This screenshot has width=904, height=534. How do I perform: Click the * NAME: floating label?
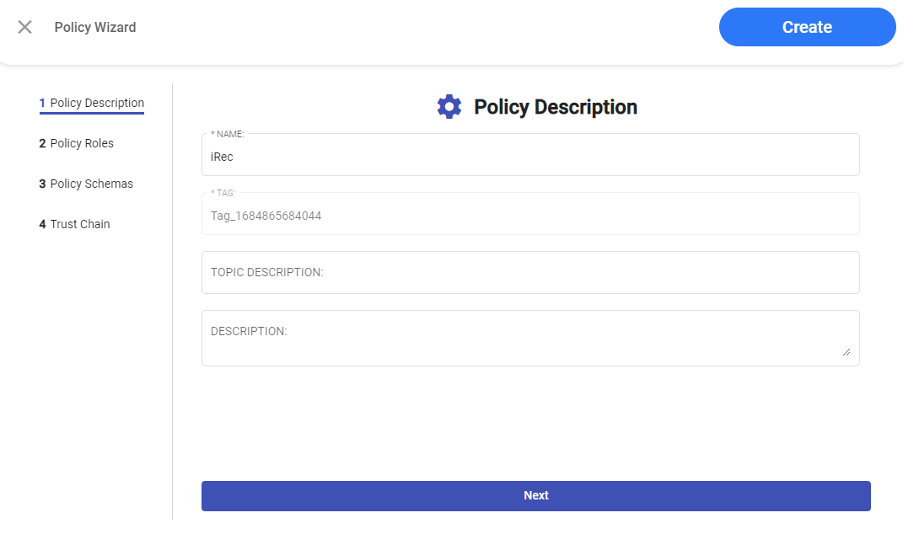click(227, 134)
